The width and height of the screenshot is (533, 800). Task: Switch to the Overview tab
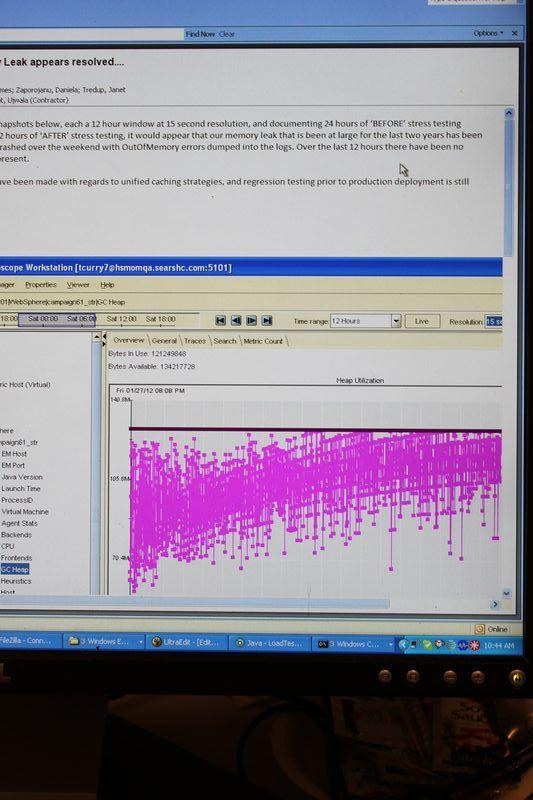(x=129, y=340)
